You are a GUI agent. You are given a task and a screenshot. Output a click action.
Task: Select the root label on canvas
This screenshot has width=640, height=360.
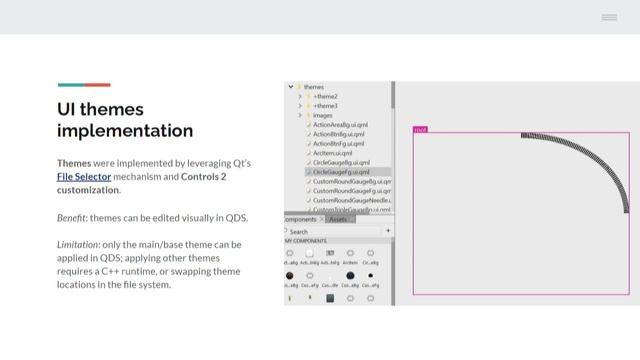(x=420, y=129)
